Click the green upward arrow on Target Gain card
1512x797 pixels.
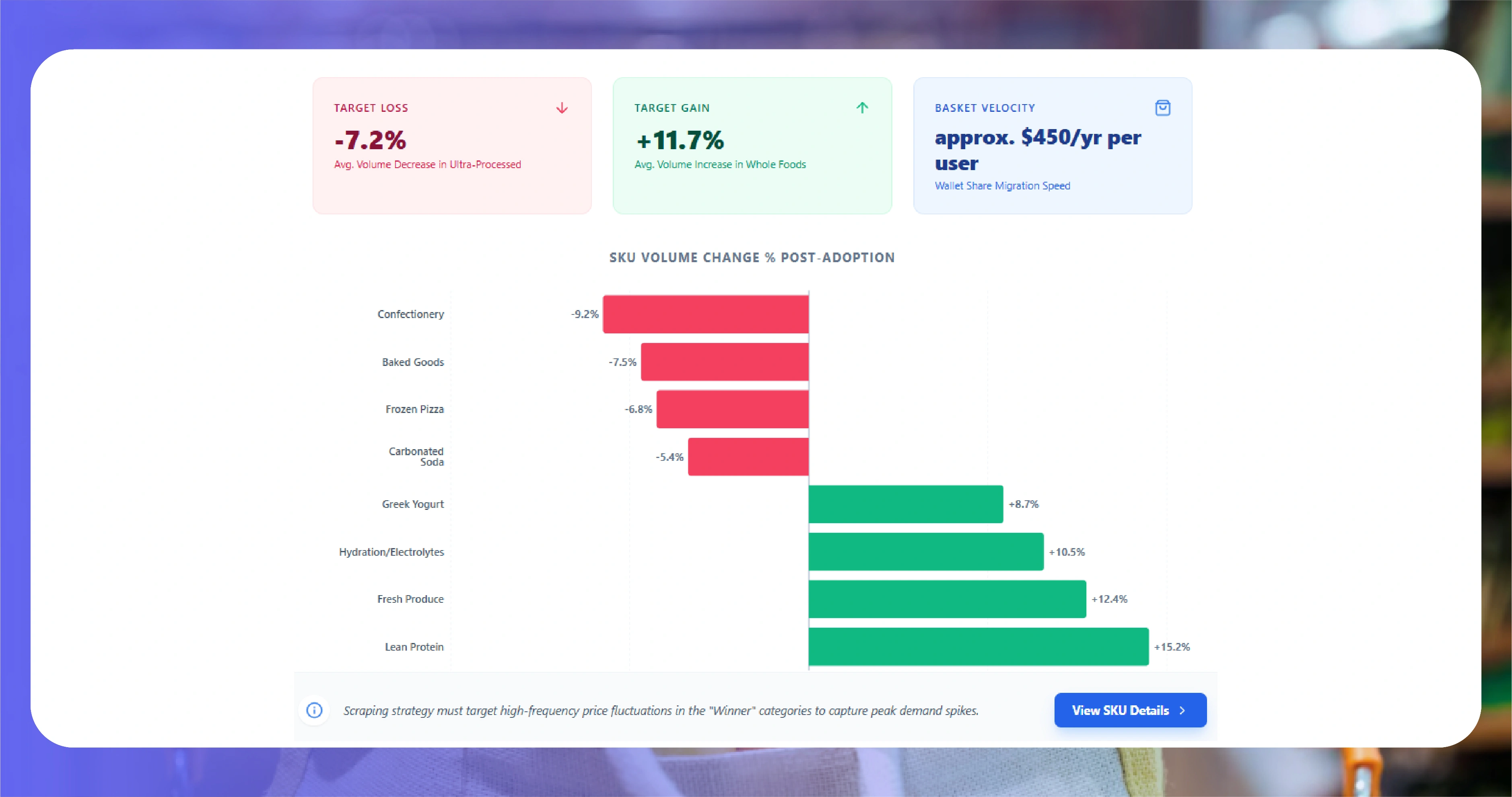coord(862,108)
